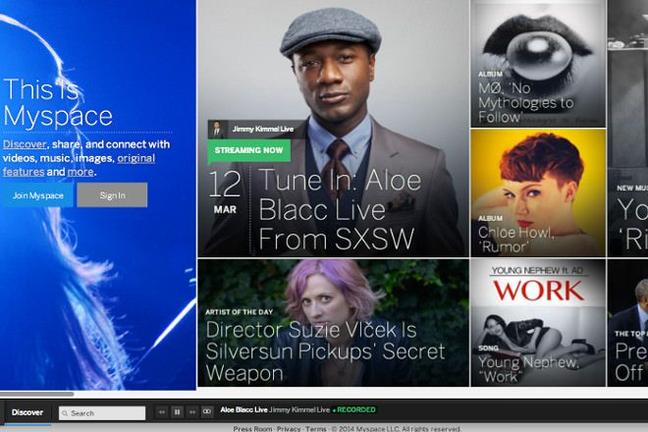Pause the current playback
The width and height of the screenshot is (648, 432).
click(177, 412)
